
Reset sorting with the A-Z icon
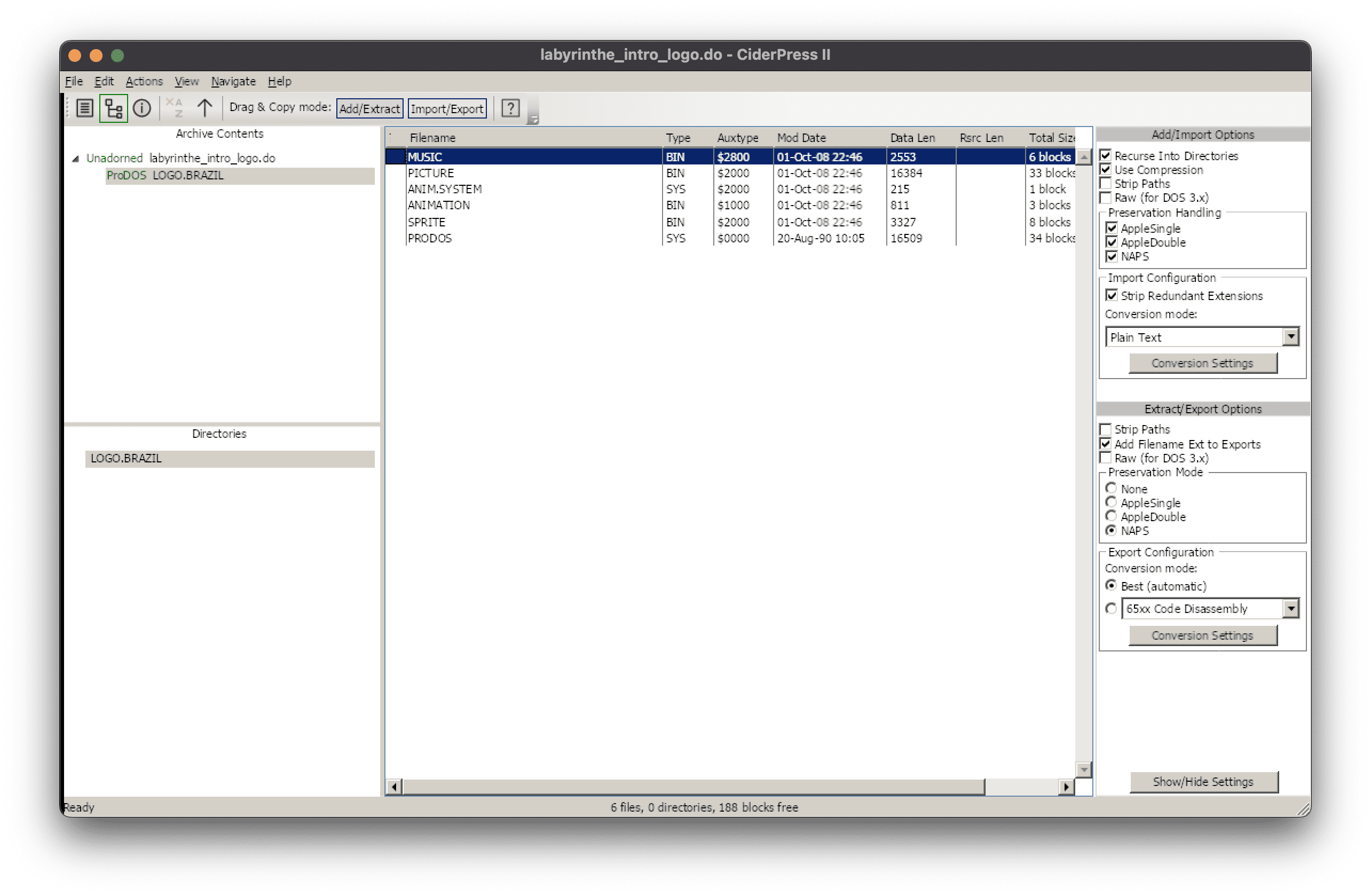pyautogui.click(x=174, y=108)
